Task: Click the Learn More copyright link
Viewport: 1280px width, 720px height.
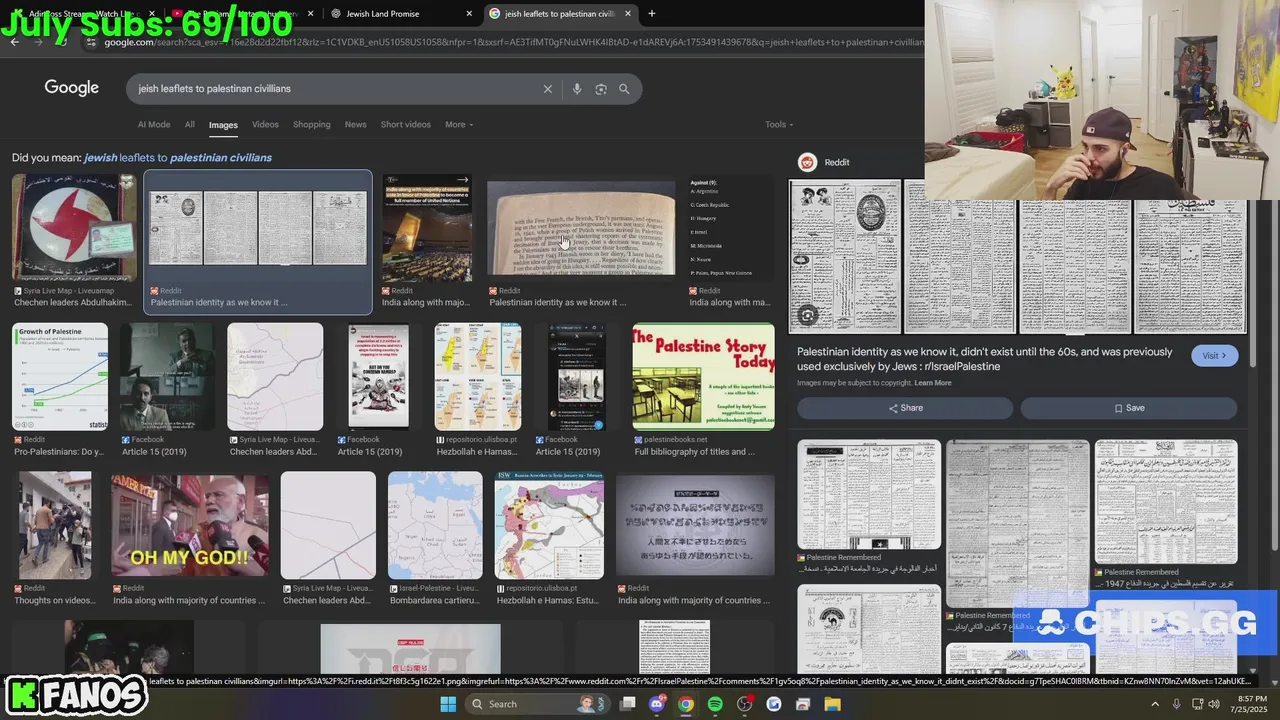Action: click(x=932, y=383)
